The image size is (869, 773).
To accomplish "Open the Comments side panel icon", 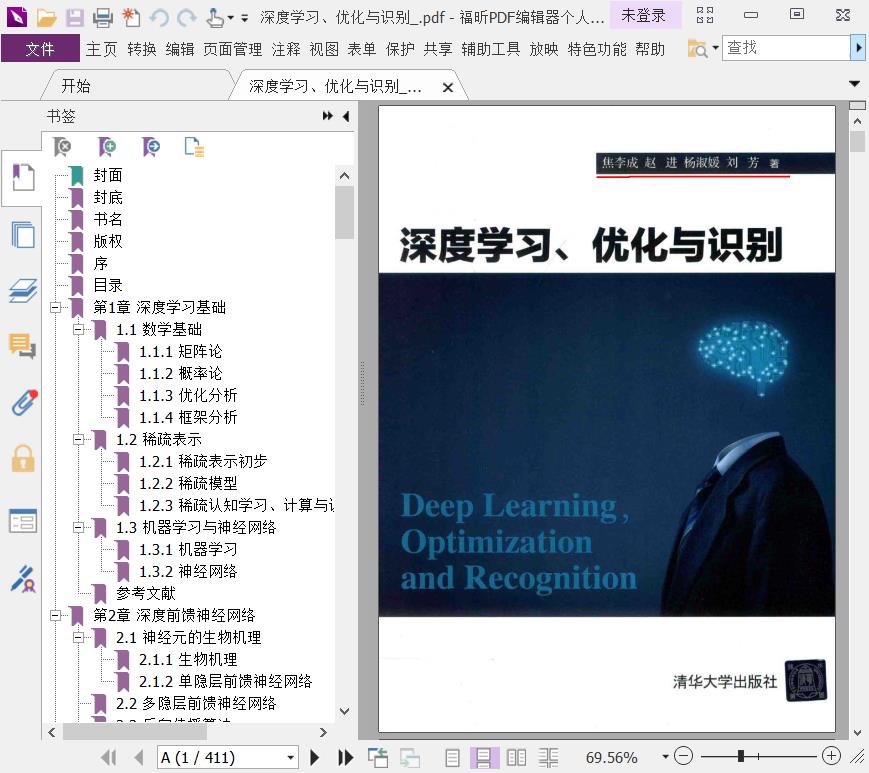I will 23,346.
